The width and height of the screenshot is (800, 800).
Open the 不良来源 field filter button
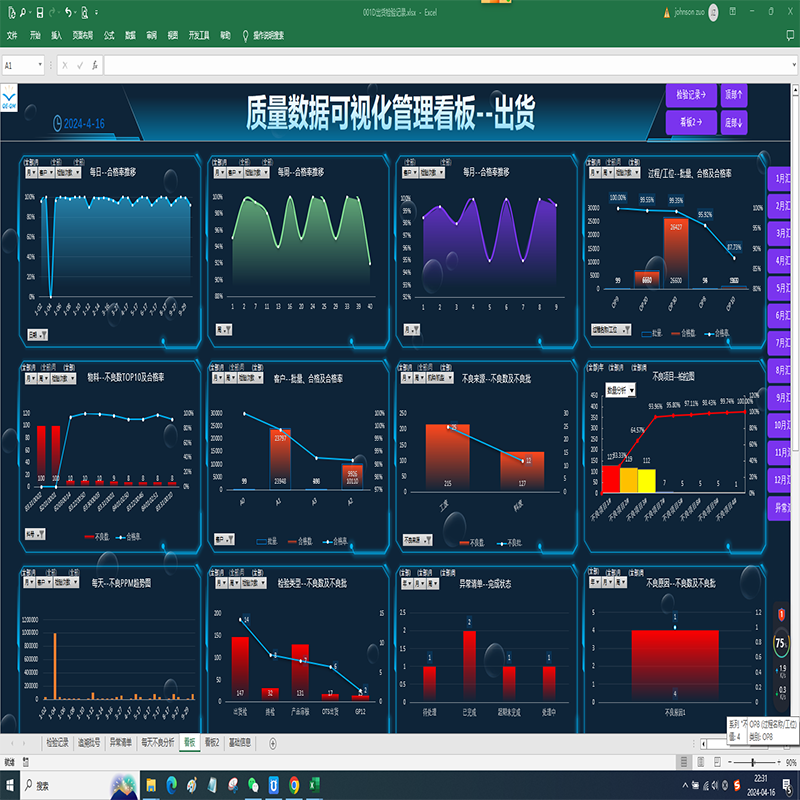pyautogui.click(x=417, y=540)
